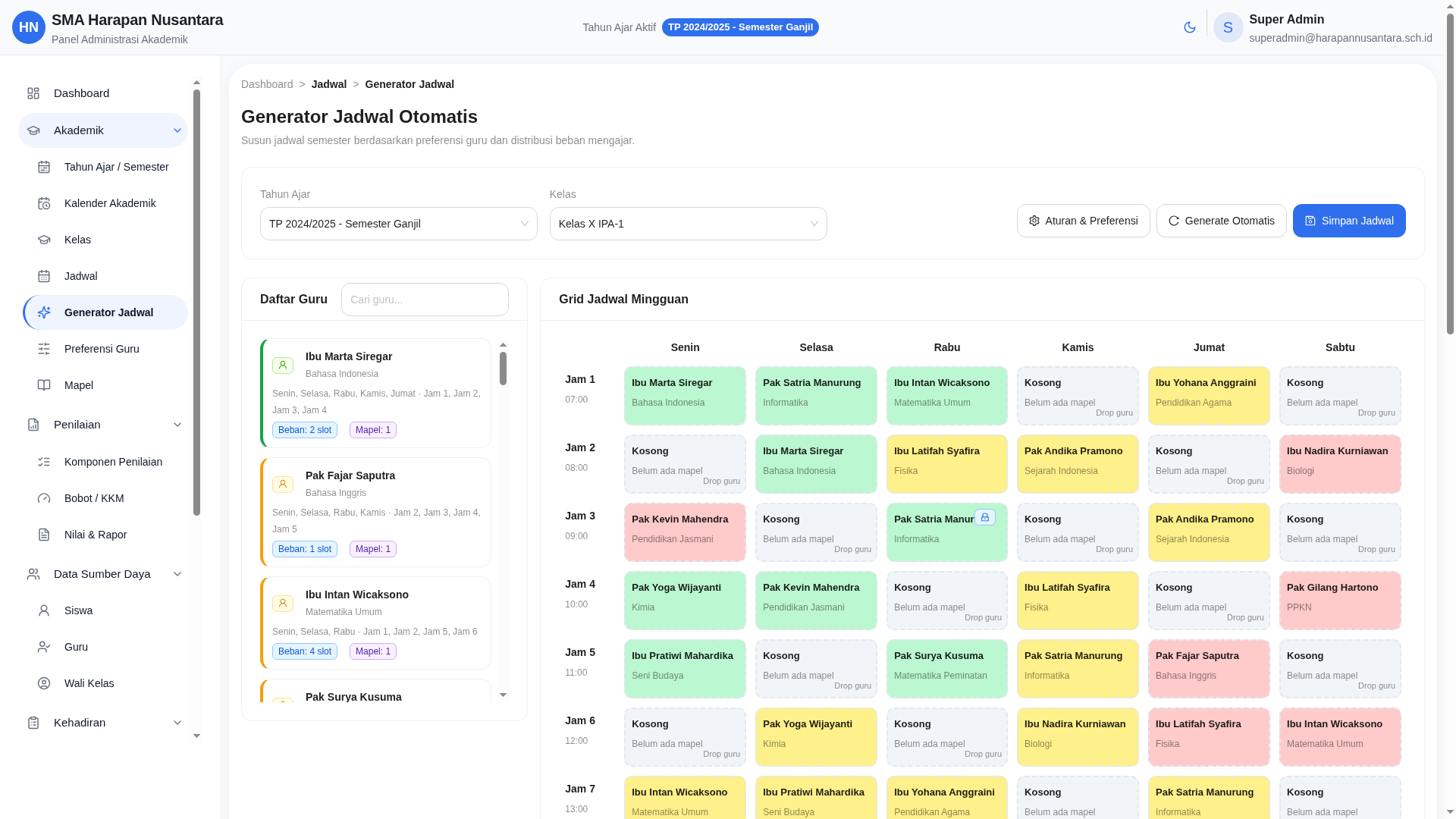Toggle dark mode moon icon

pos(1189,27)
